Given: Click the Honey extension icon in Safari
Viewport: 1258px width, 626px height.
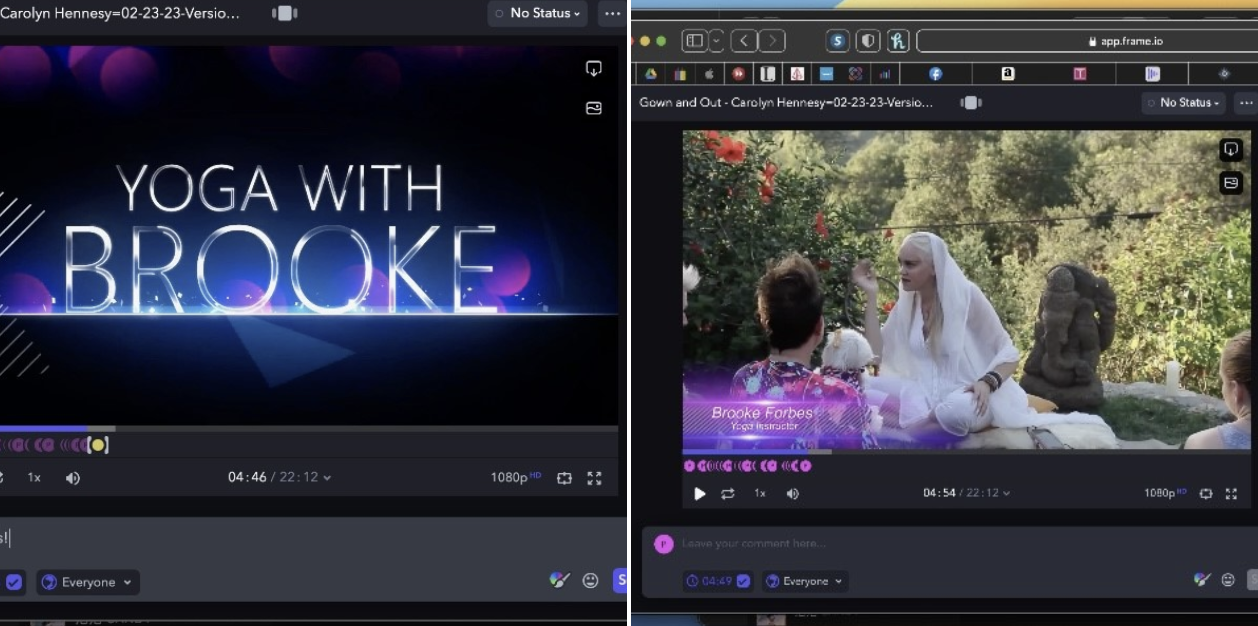Looking at the screenshot, I should click(x=897, y=41).
